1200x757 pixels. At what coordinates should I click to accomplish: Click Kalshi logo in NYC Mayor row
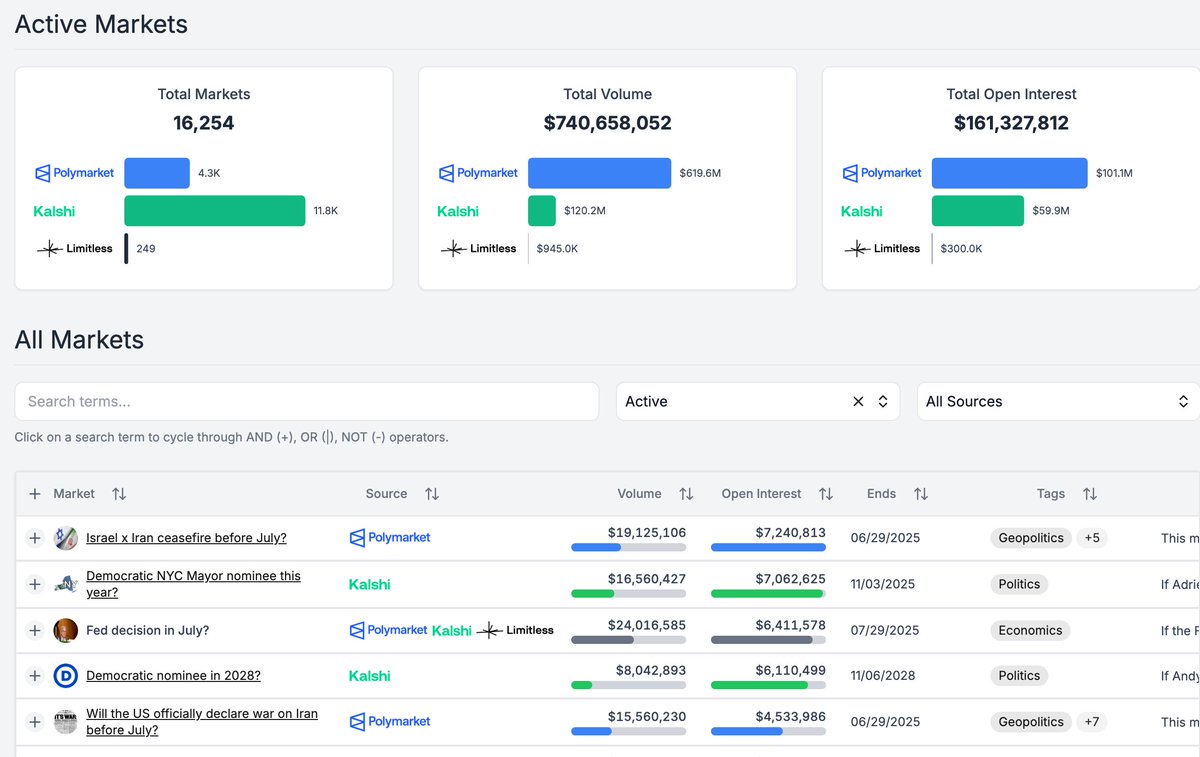pyautogui.click(x=369, y=584)
